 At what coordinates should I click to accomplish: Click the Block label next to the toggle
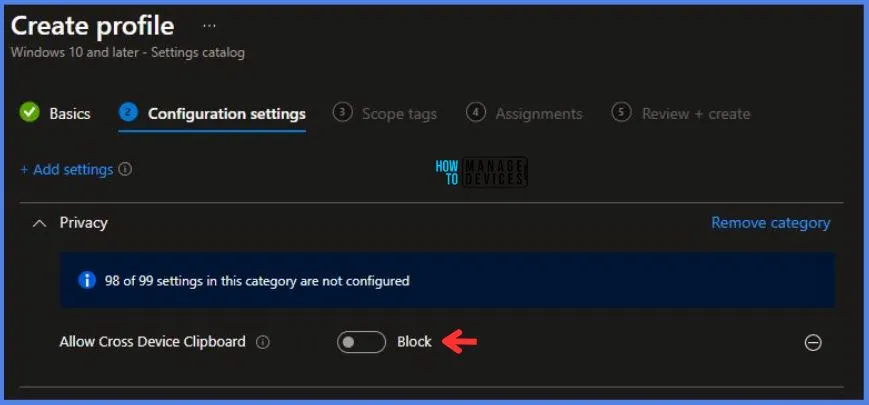(414, 342)
